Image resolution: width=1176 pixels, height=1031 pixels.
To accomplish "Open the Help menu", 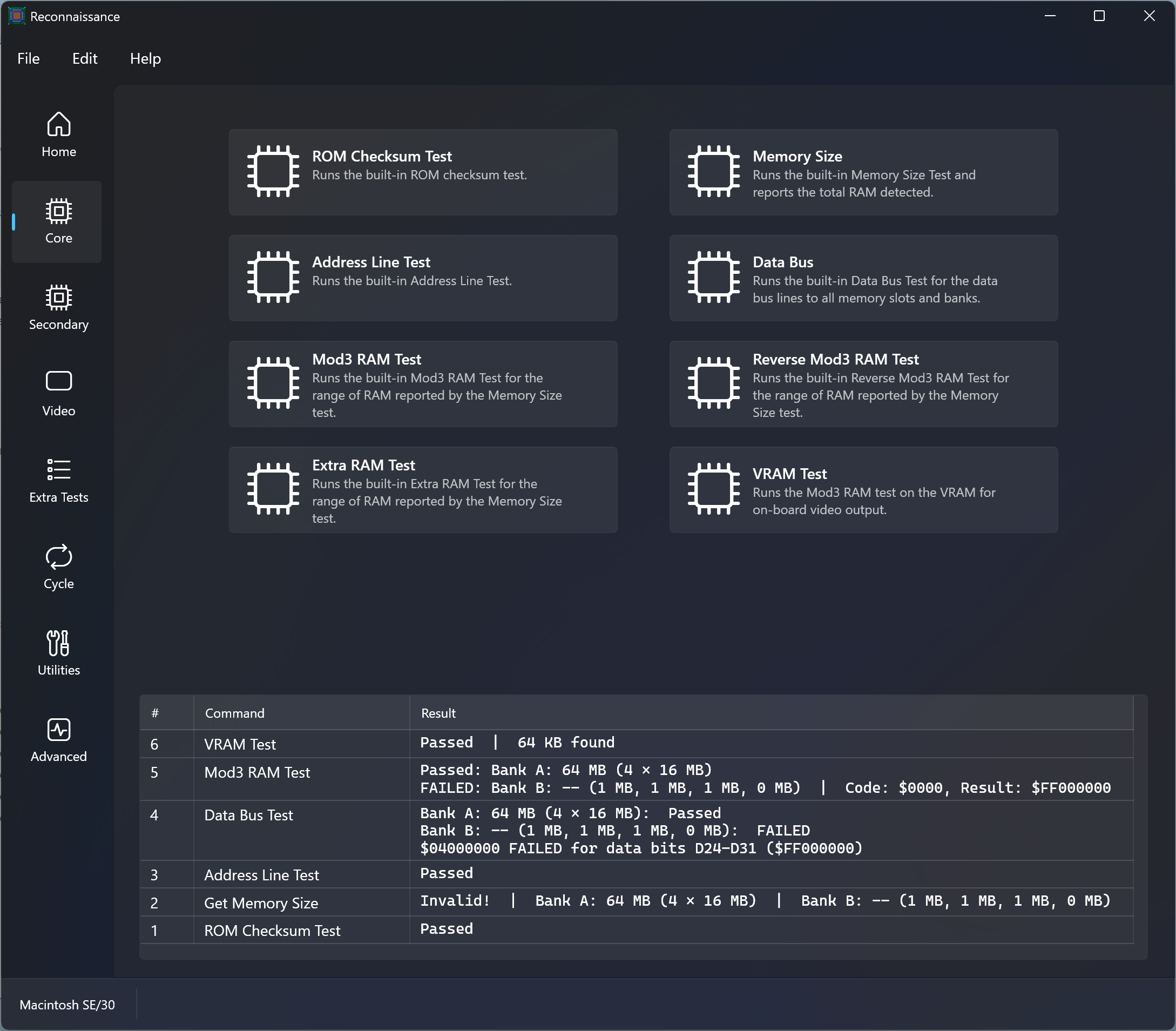I will coord(145,59).
